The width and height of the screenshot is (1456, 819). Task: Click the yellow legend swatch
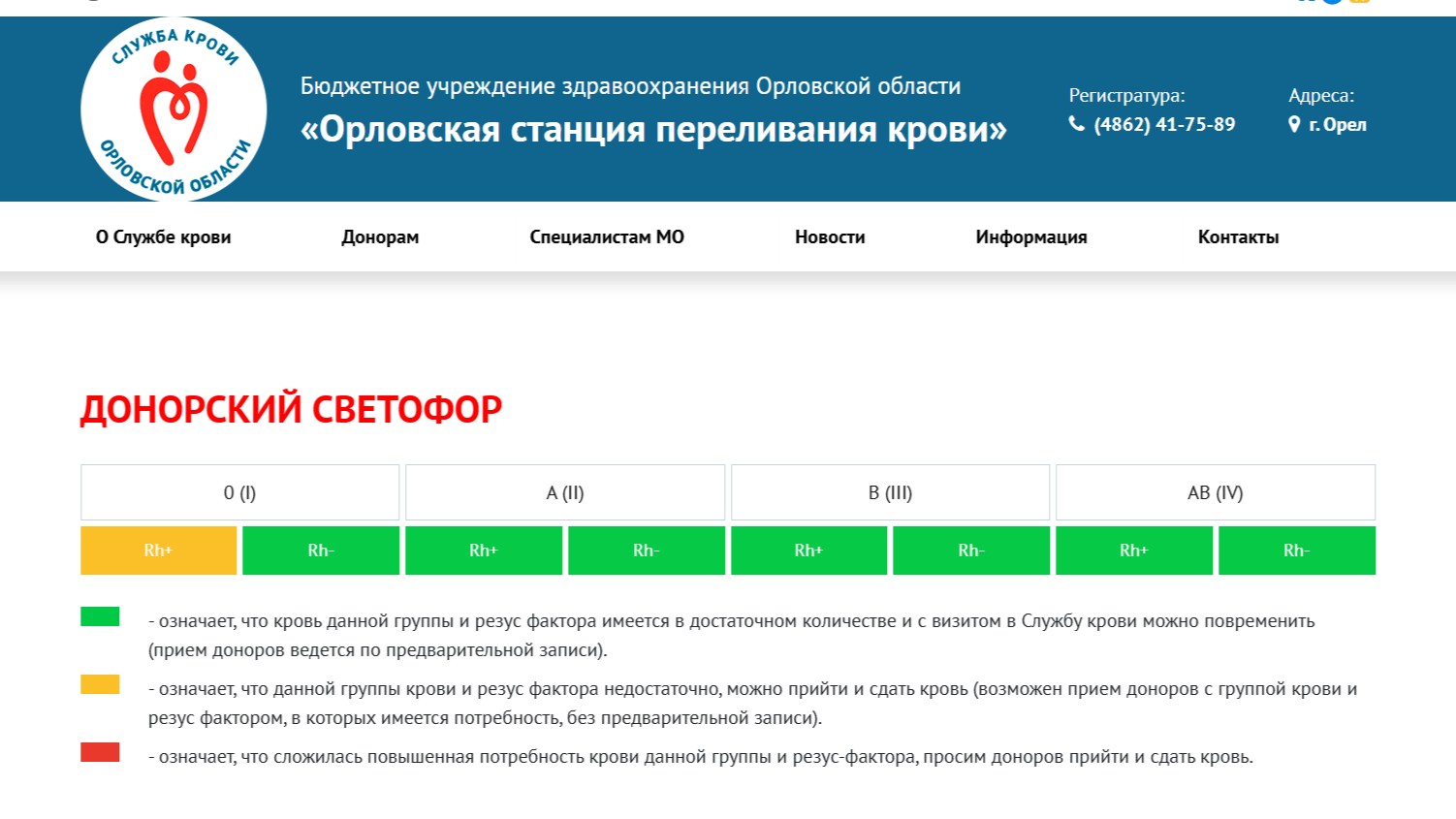tap(100, 684)
